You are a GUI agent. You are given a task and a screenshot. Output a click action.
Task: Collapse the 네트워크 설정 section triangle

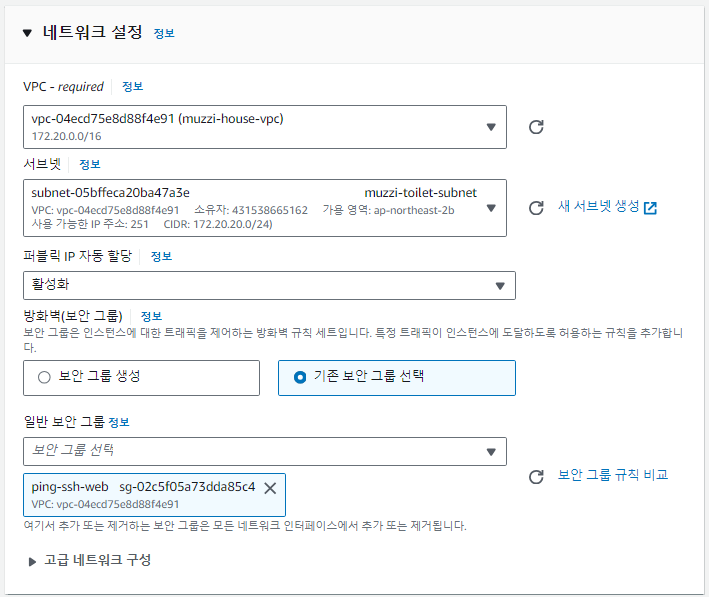point(27,33)
